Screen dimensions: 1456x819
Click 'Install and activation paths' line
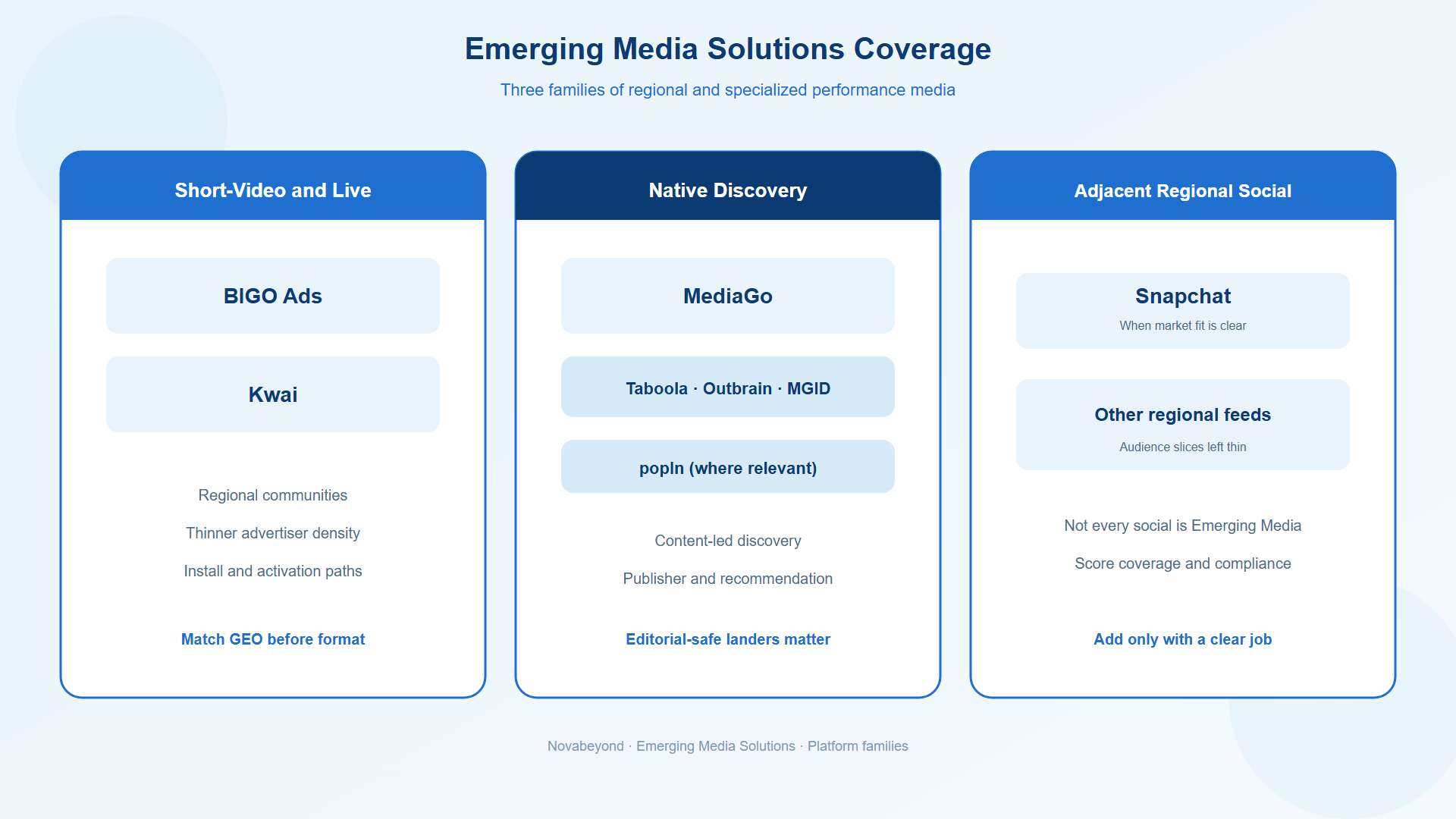click(x=273, y=571)
